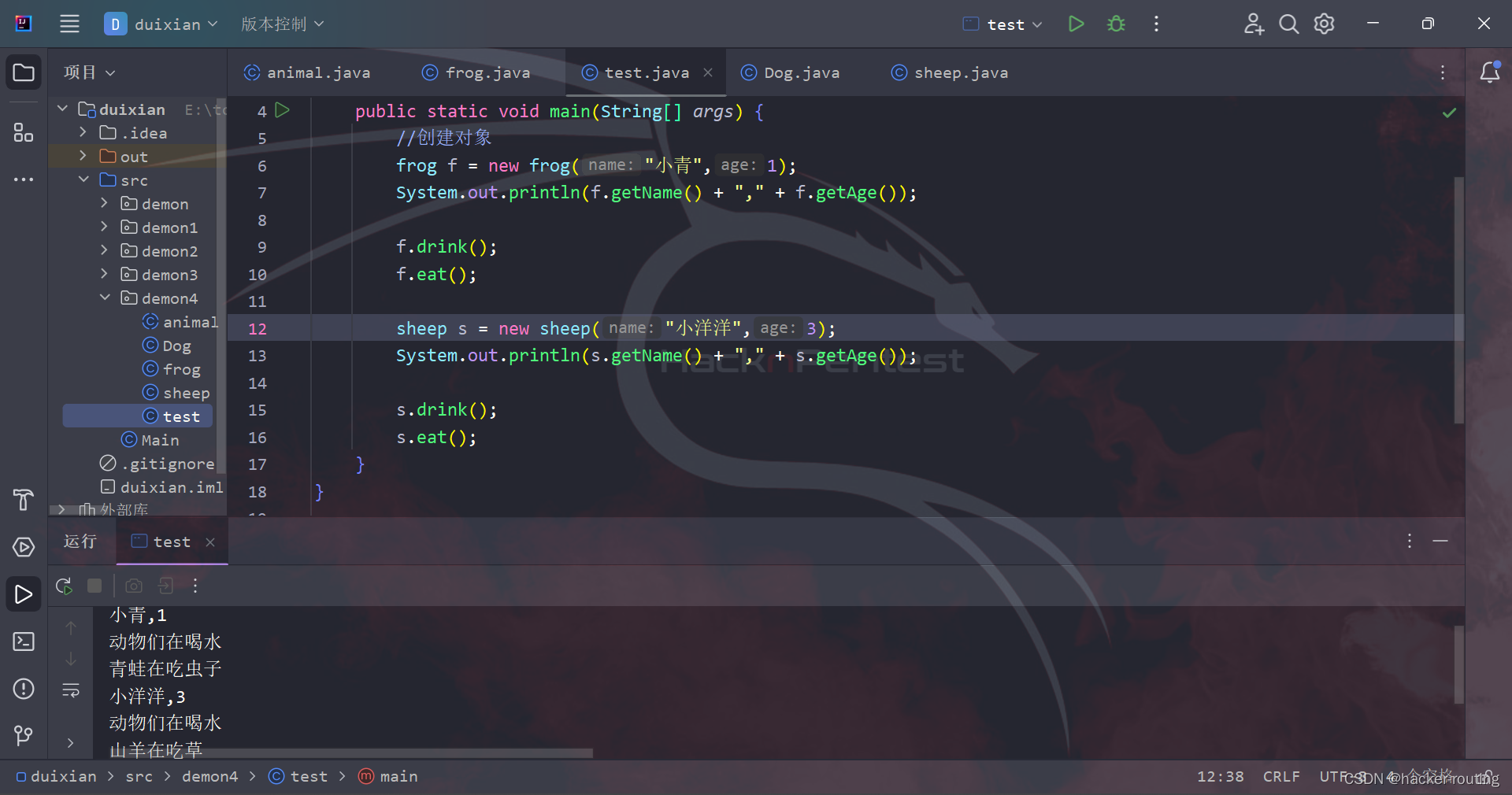Rerun test with the rerun icon
Viewport: 1512px width, 795px height.
(64, 586)
